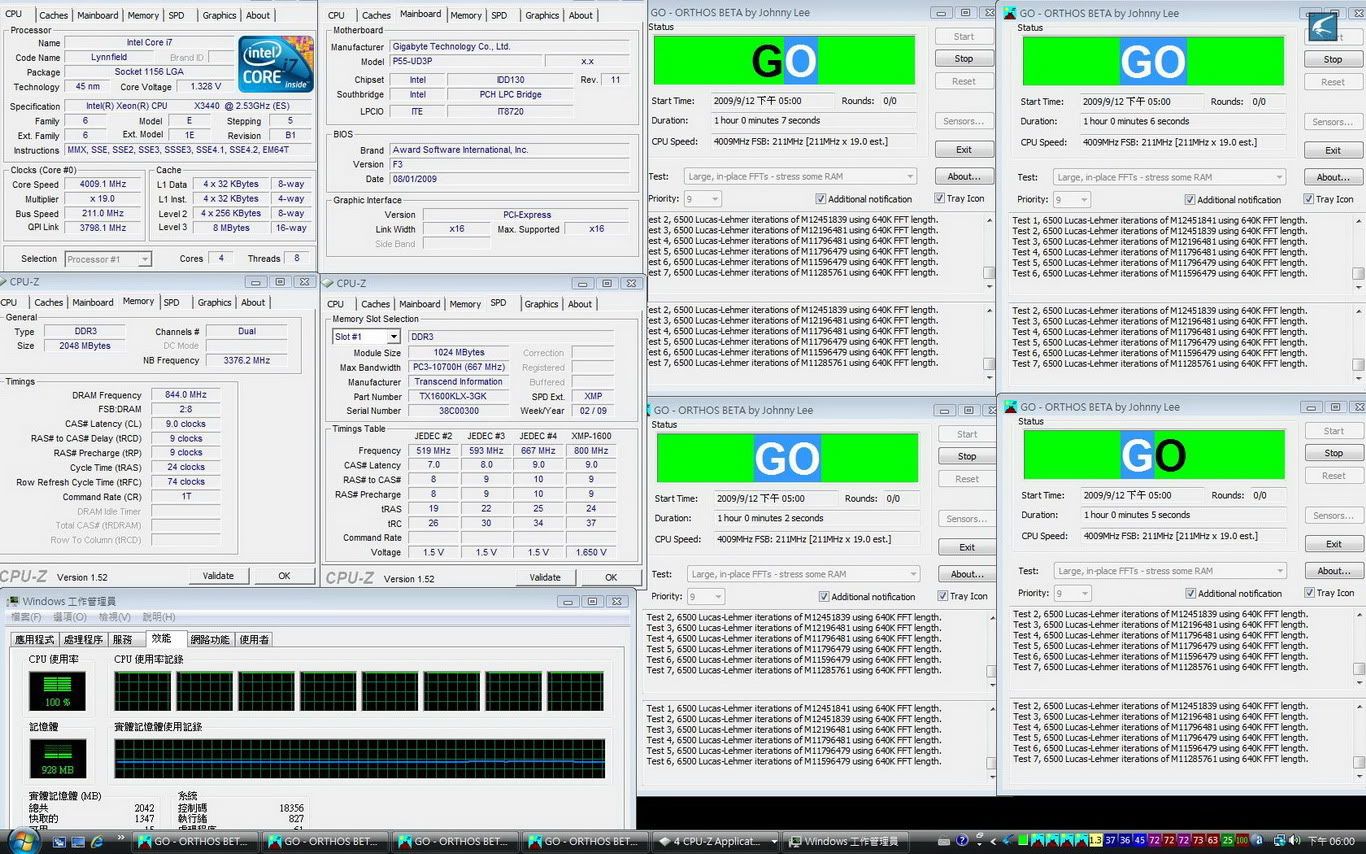Open the volume speaker tray icon
Image resolution: width=1366 pixels, height=854 pixels.
[1294, 841]
